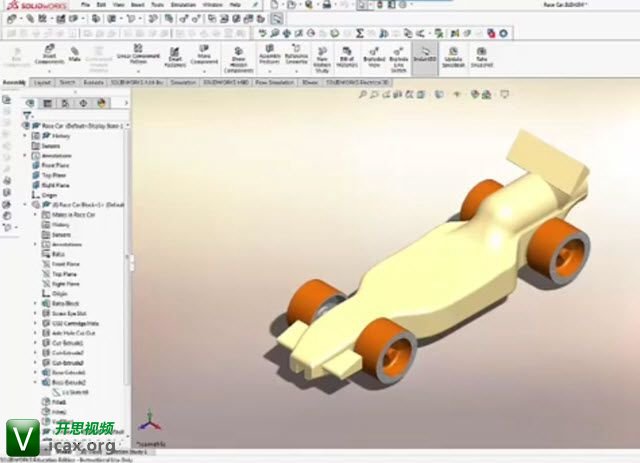Open dropdown under Move Component
Screen dimensions: 640x463
coord(204,71)
